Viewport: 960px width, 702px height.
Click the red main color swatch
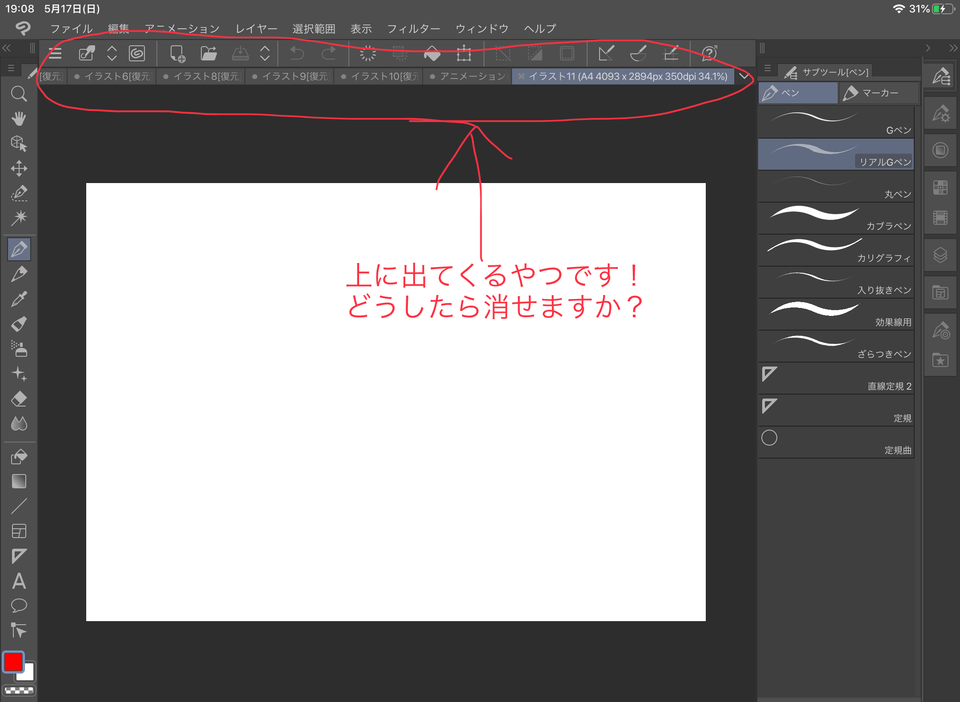(x=13, y=662)
